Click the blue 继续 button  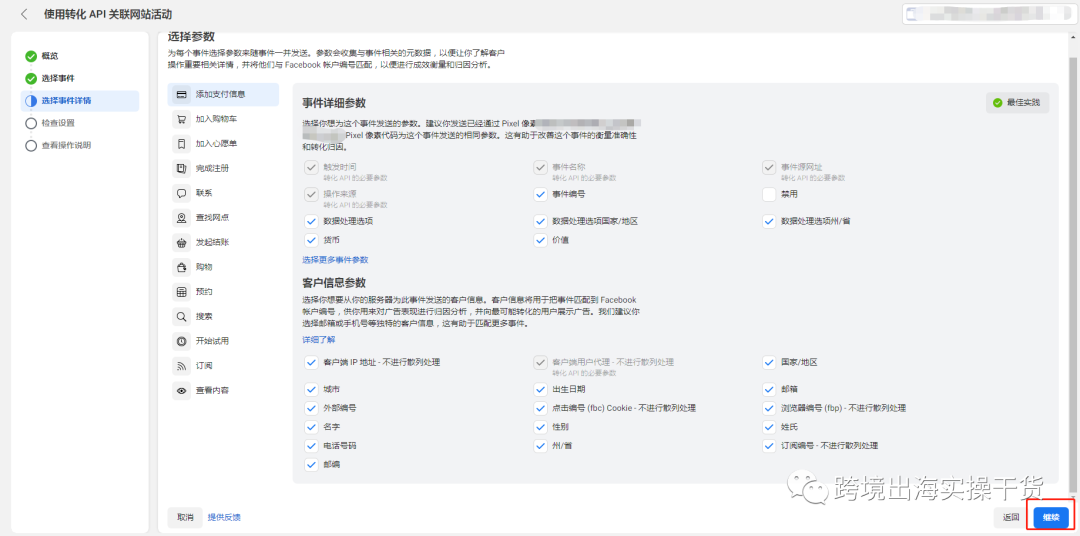coord(1051,517)
